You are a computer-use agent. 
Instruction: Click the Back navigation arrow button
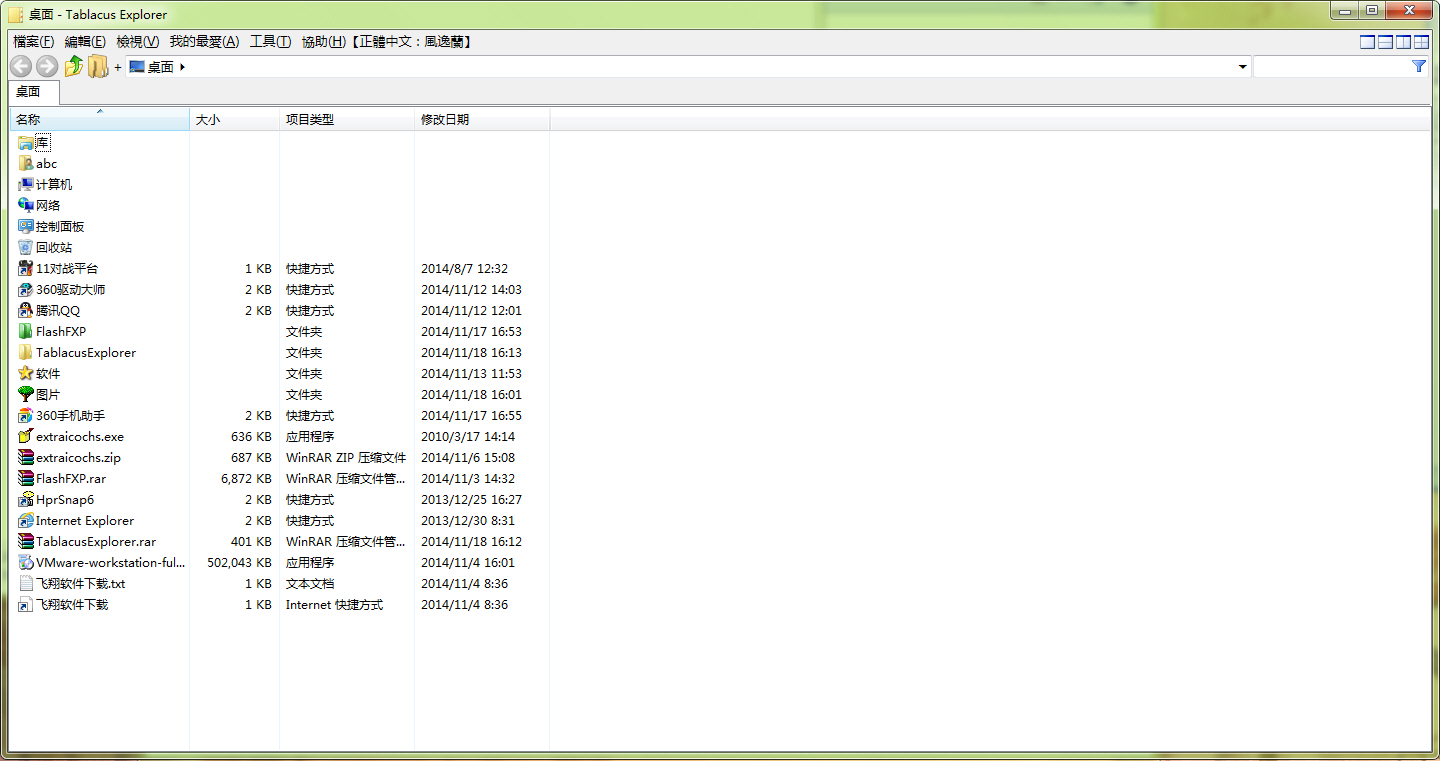point(21,66)
